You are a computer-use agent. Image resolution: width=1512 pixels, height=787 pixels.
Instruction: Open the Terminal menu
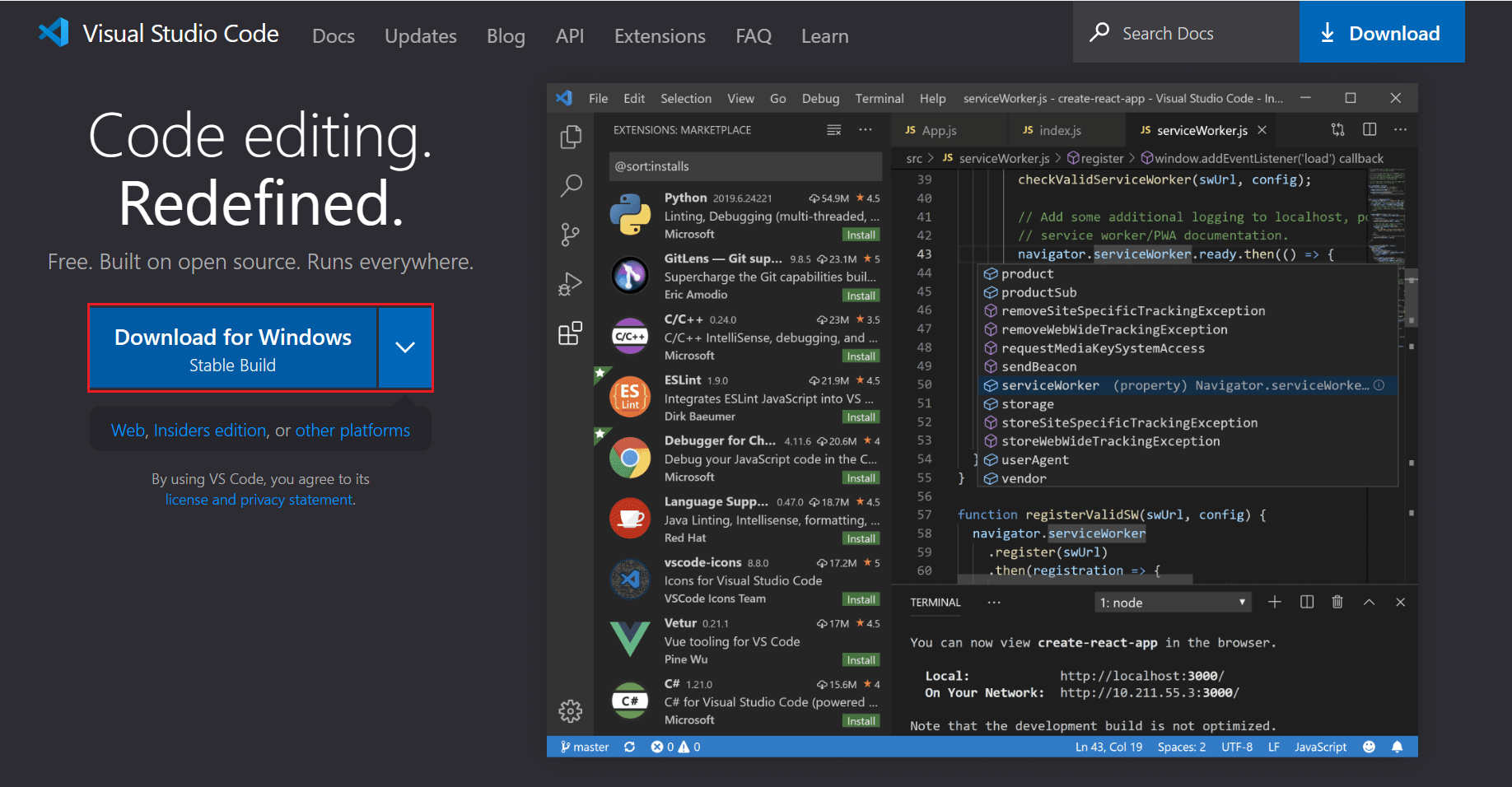(880, 98)
